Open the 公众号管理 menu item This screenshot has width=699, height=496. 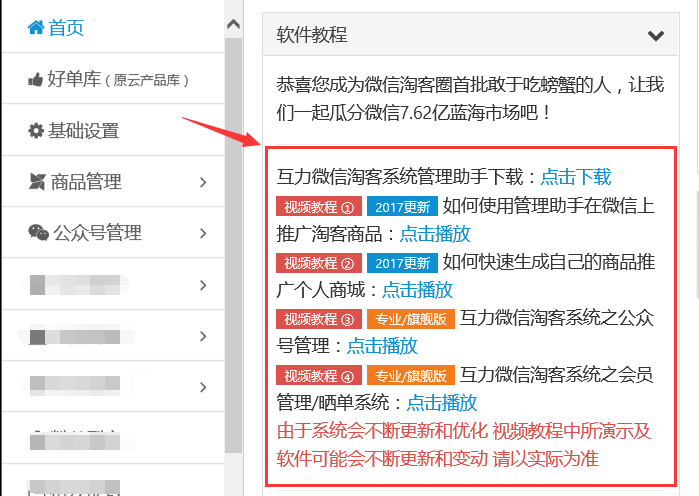(x=113, y=233)
